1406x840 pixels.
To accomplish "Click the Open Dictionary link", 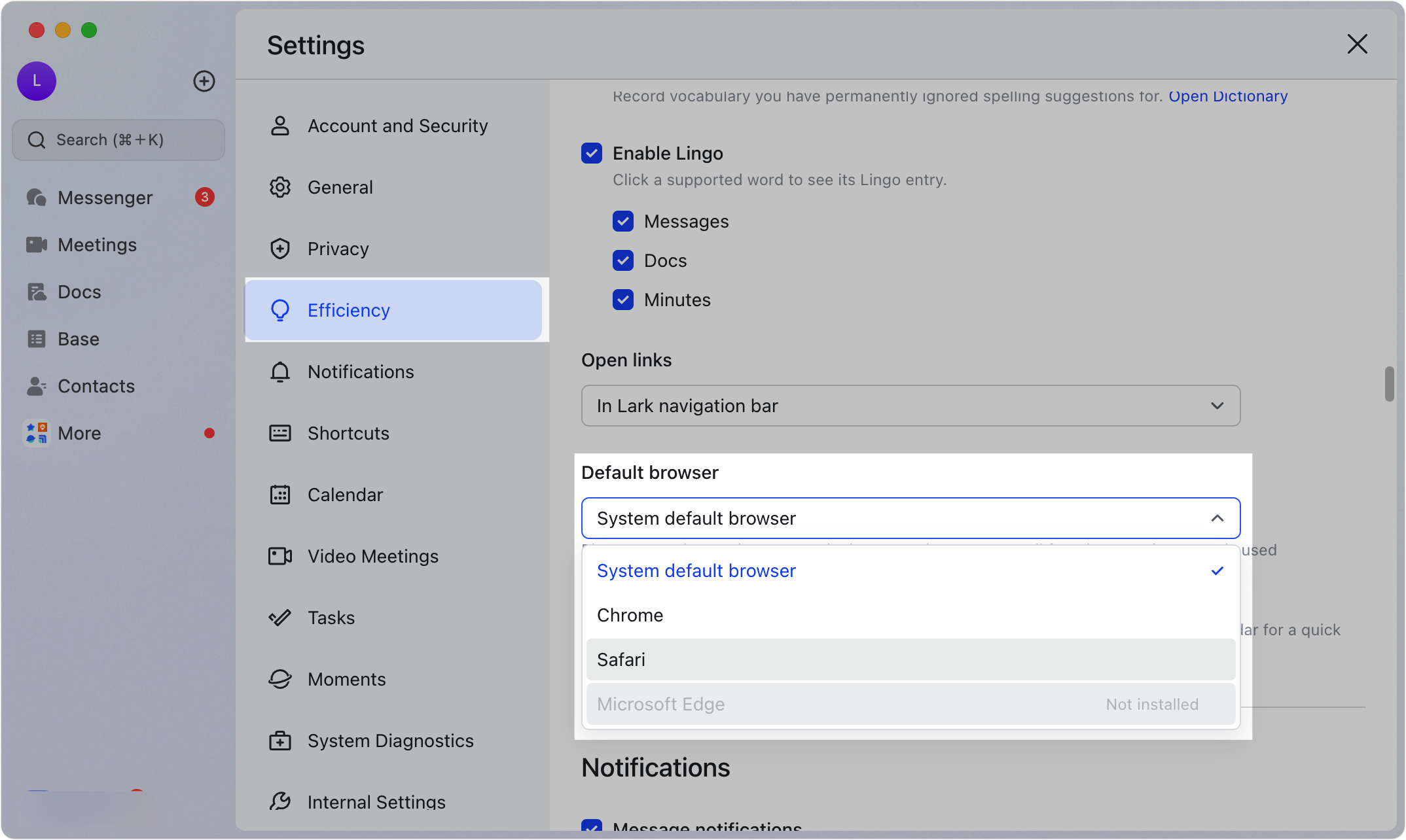I will (x=1228, y=96).
